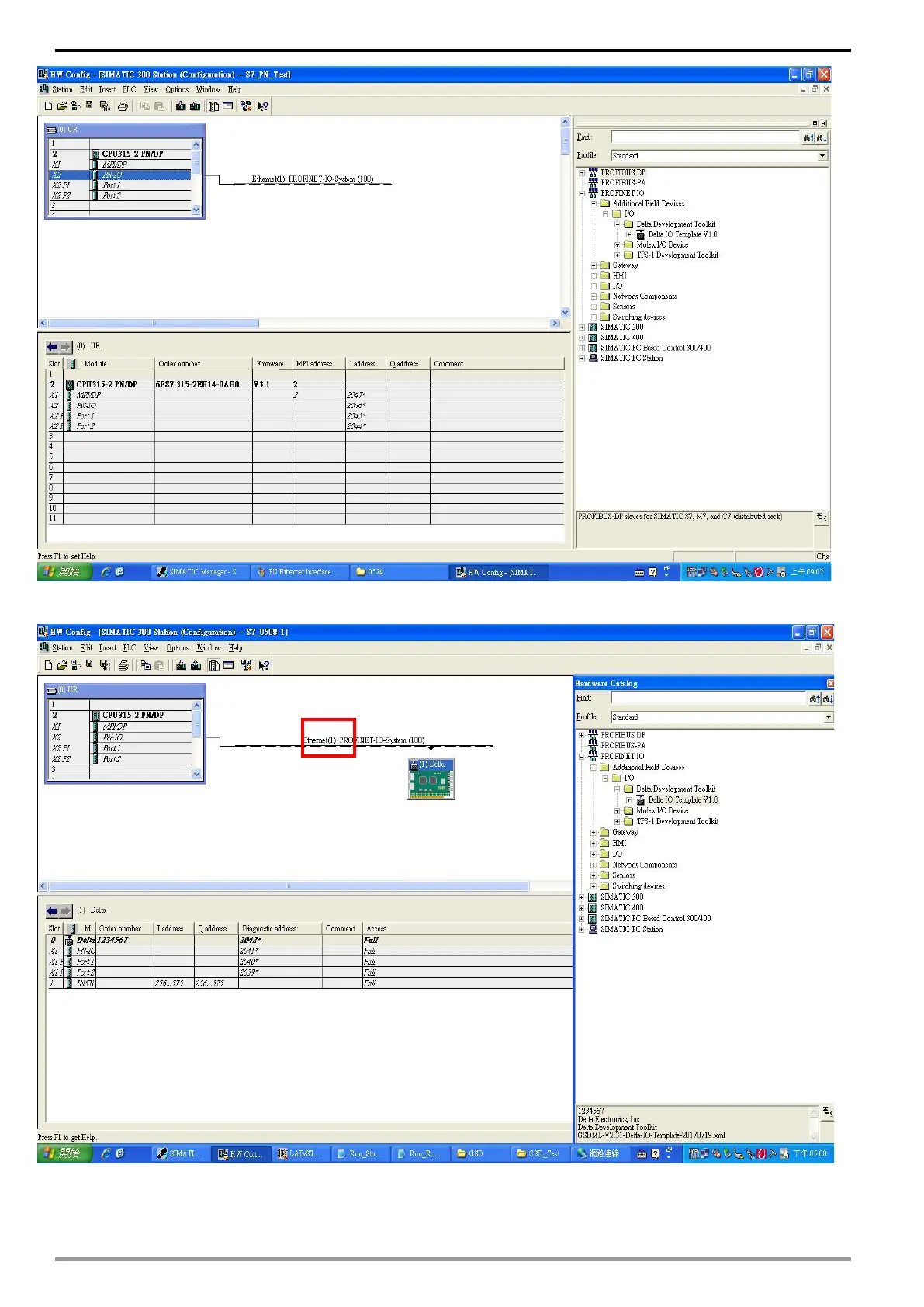Viewport: 924px width, 1307px height.
Task: Click Save icon in S7_PN_Test window toolbar
Action: tap(90, 106)
